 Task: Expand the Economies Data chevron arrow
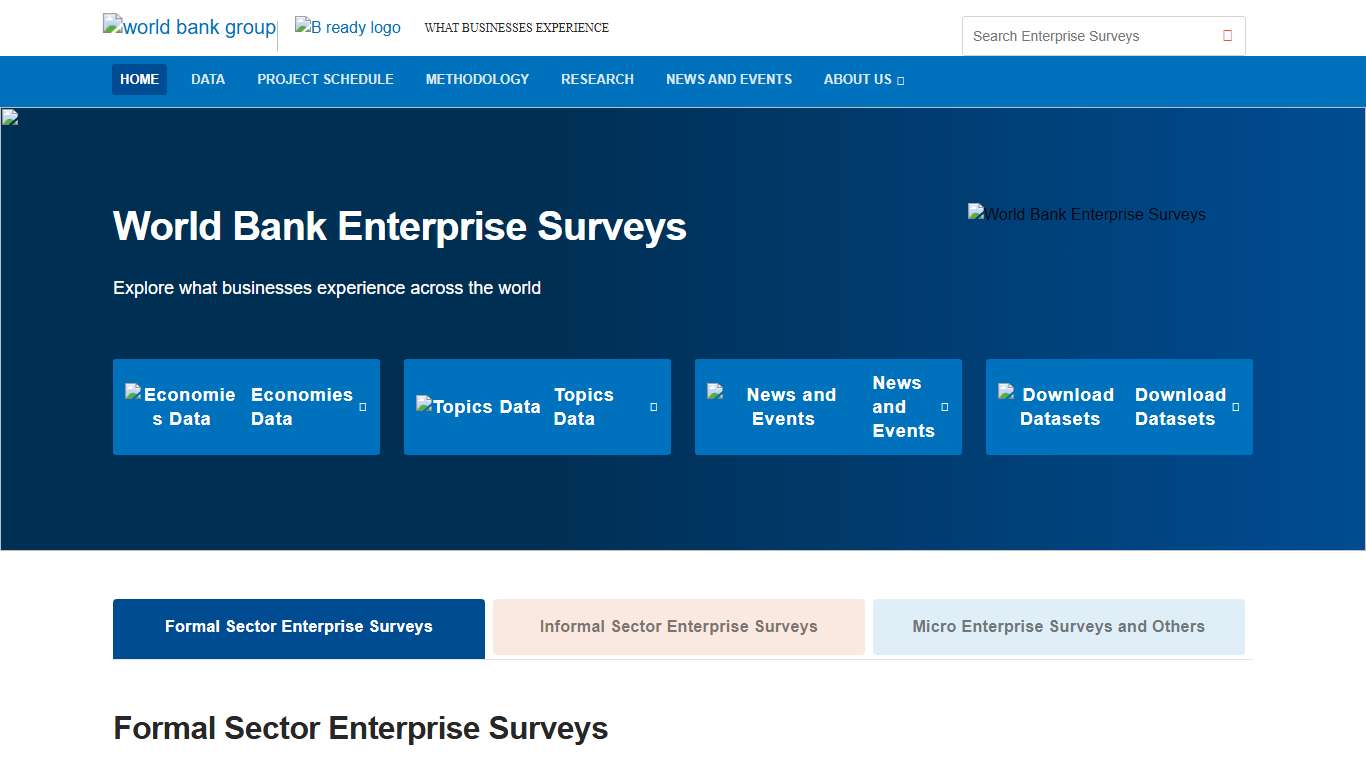tap(365, 407)
